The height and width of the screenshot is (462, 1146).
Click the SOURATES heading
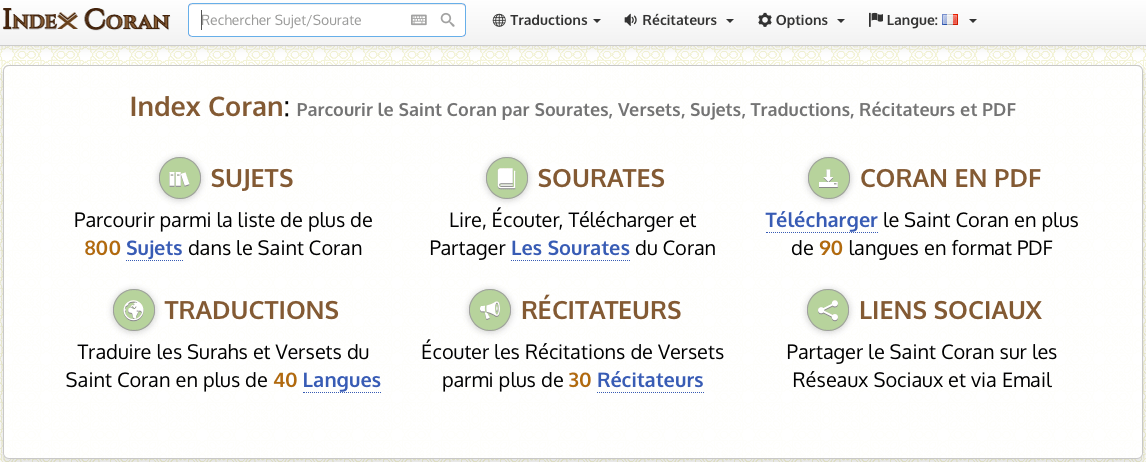tap(601, 178)
